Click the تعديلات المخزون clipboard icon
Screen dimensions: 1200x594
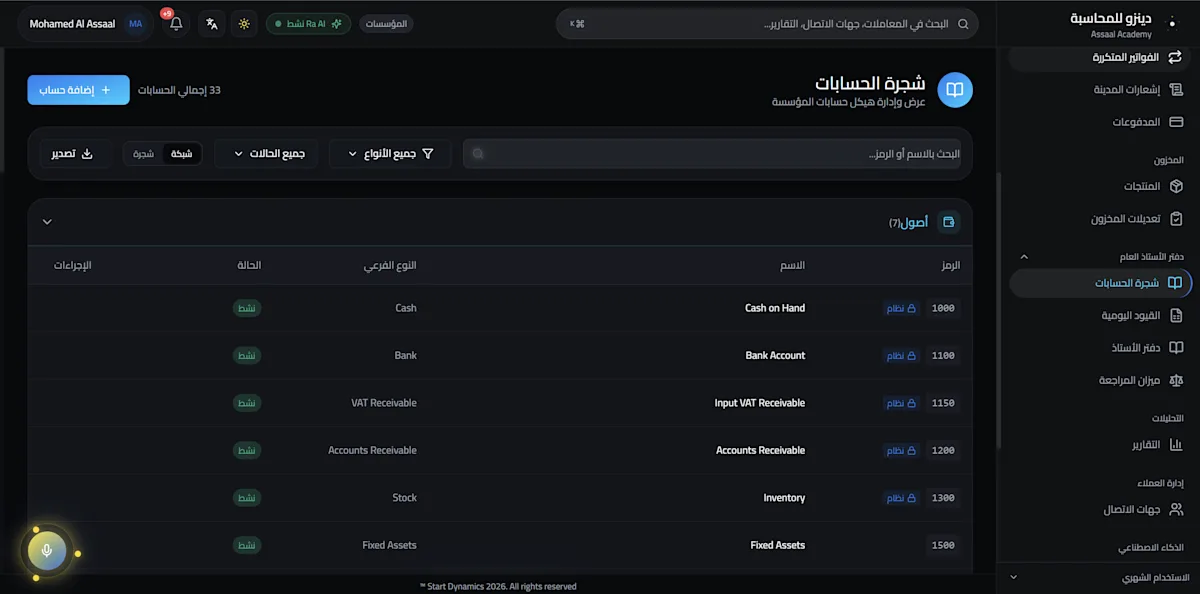(1176, 218)
